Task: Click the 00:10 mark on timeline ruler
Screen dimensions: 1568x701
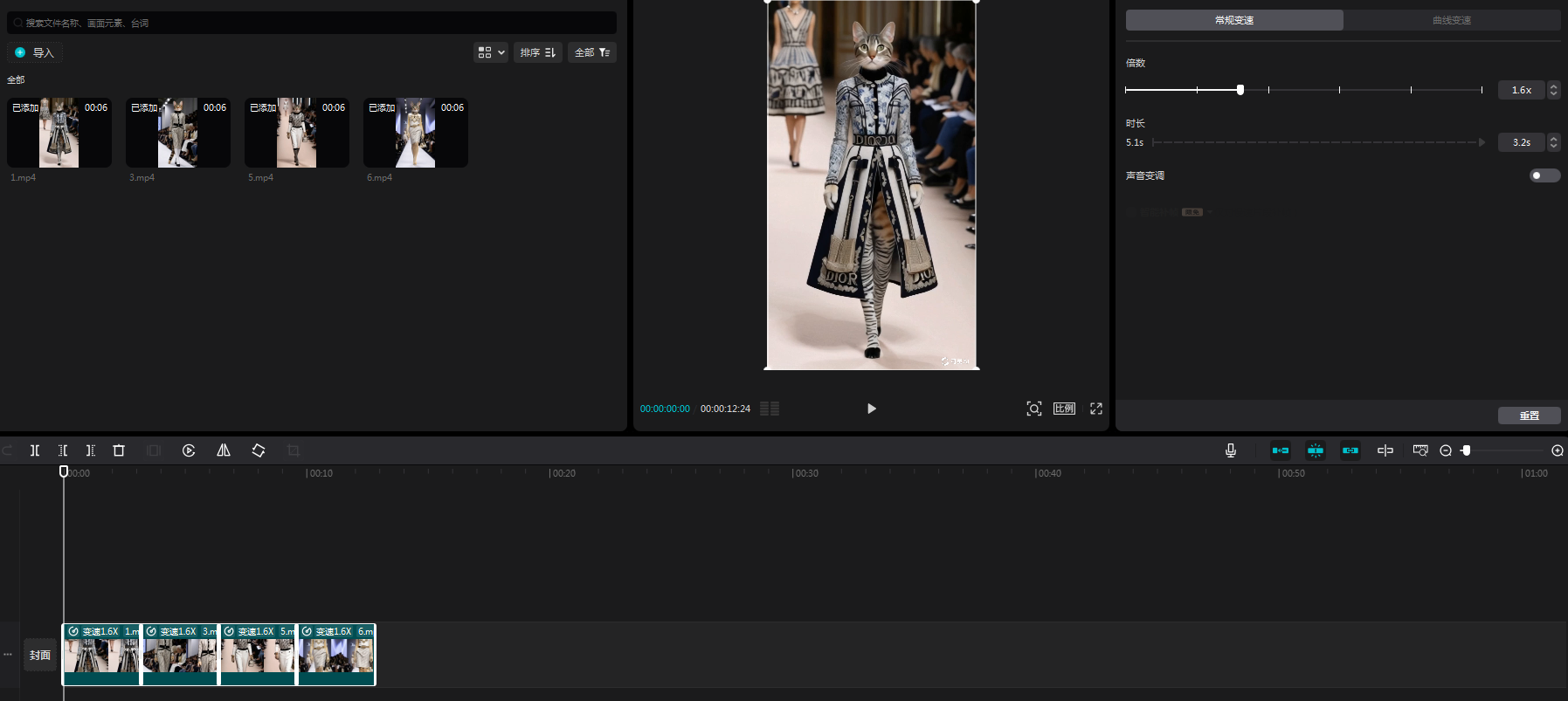Action: pos(320,473)
